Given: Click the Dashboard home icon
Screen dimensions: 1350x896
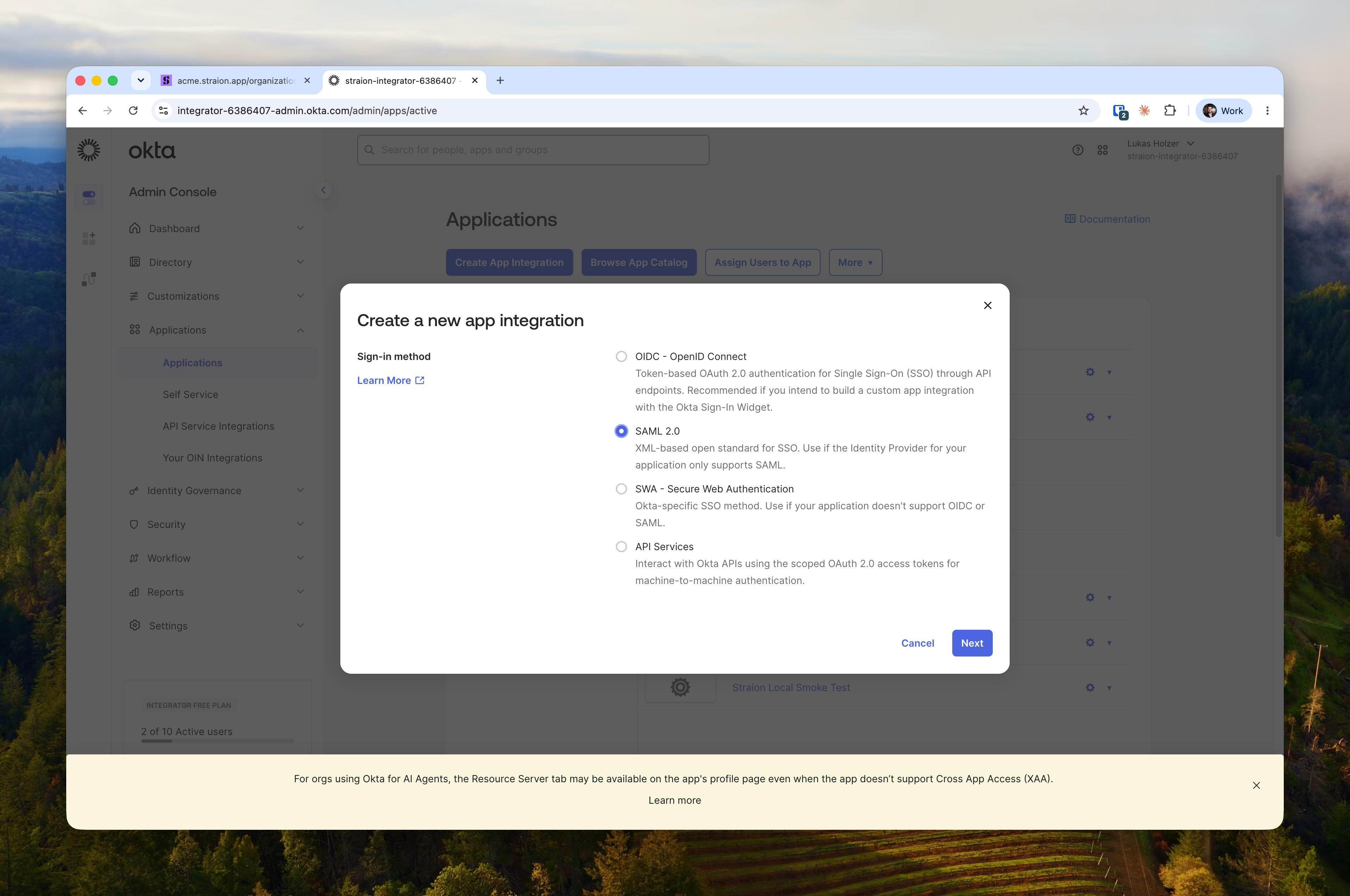Looking at the screenshot, I should pyautogui.click(x=135, y=229).
